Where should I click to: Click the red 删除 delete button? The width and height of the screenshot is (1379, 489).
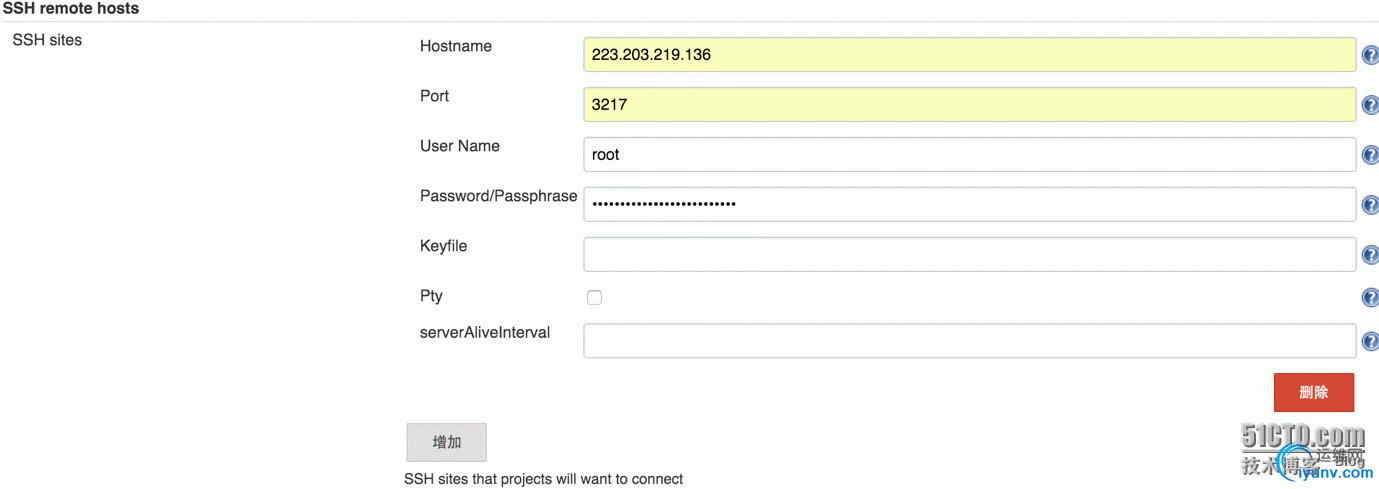point(1314,392)
